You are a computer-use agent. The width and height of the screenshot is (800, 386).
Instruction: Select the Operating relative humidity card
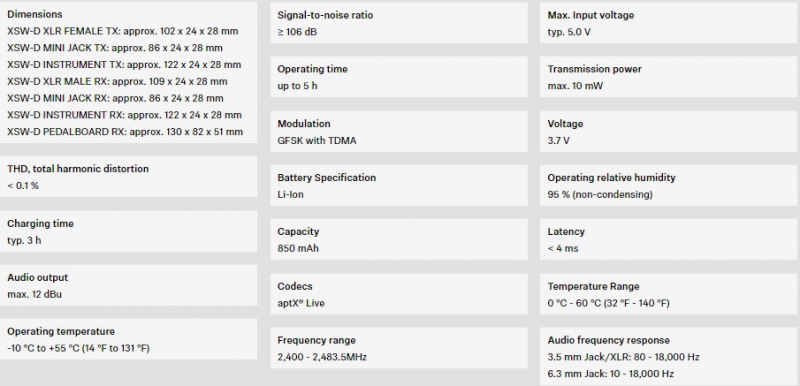[670, 186]
